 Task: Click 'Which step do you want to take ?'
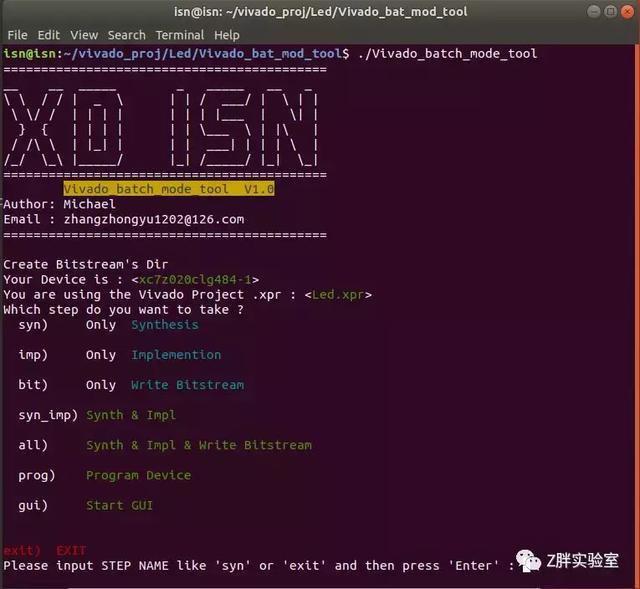click(123, 310)
